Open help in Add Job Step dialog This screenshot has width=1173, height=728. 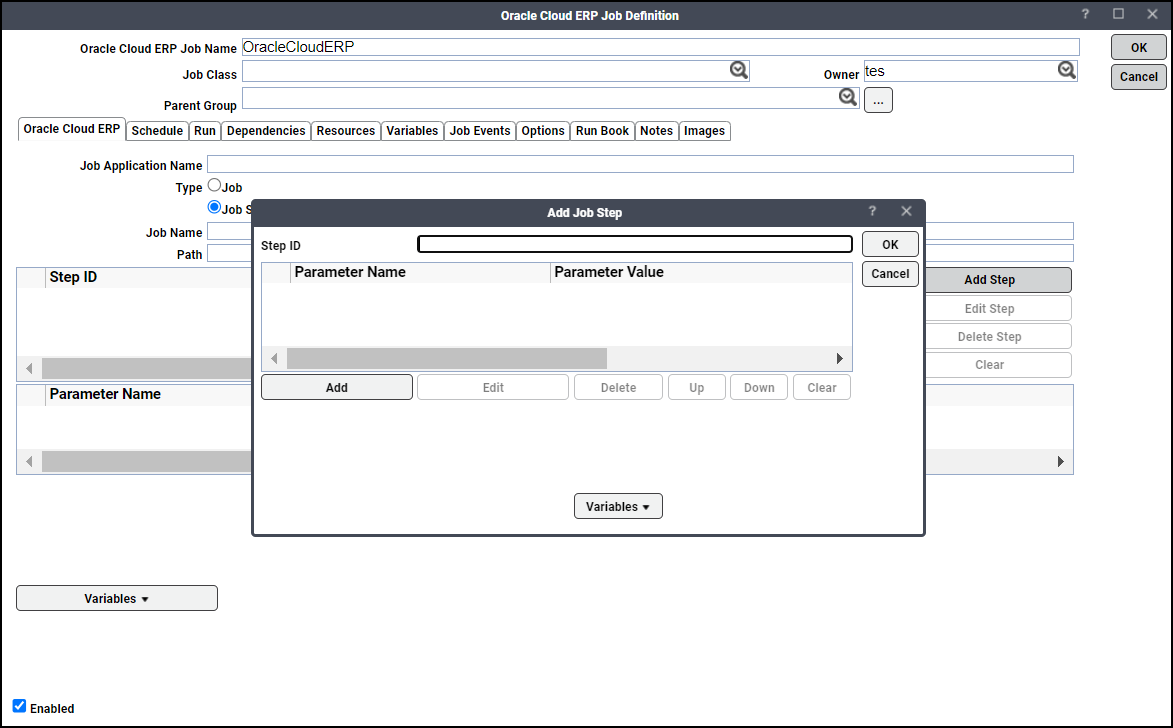(x=872, y=212)
